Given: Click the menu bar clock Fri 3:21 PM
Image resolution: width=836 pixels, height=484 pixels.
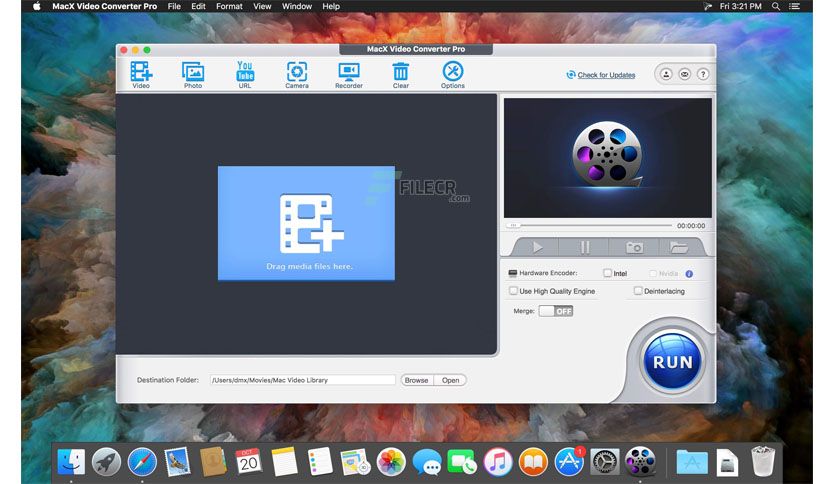Looking at the screenshot, I should 741,6.
